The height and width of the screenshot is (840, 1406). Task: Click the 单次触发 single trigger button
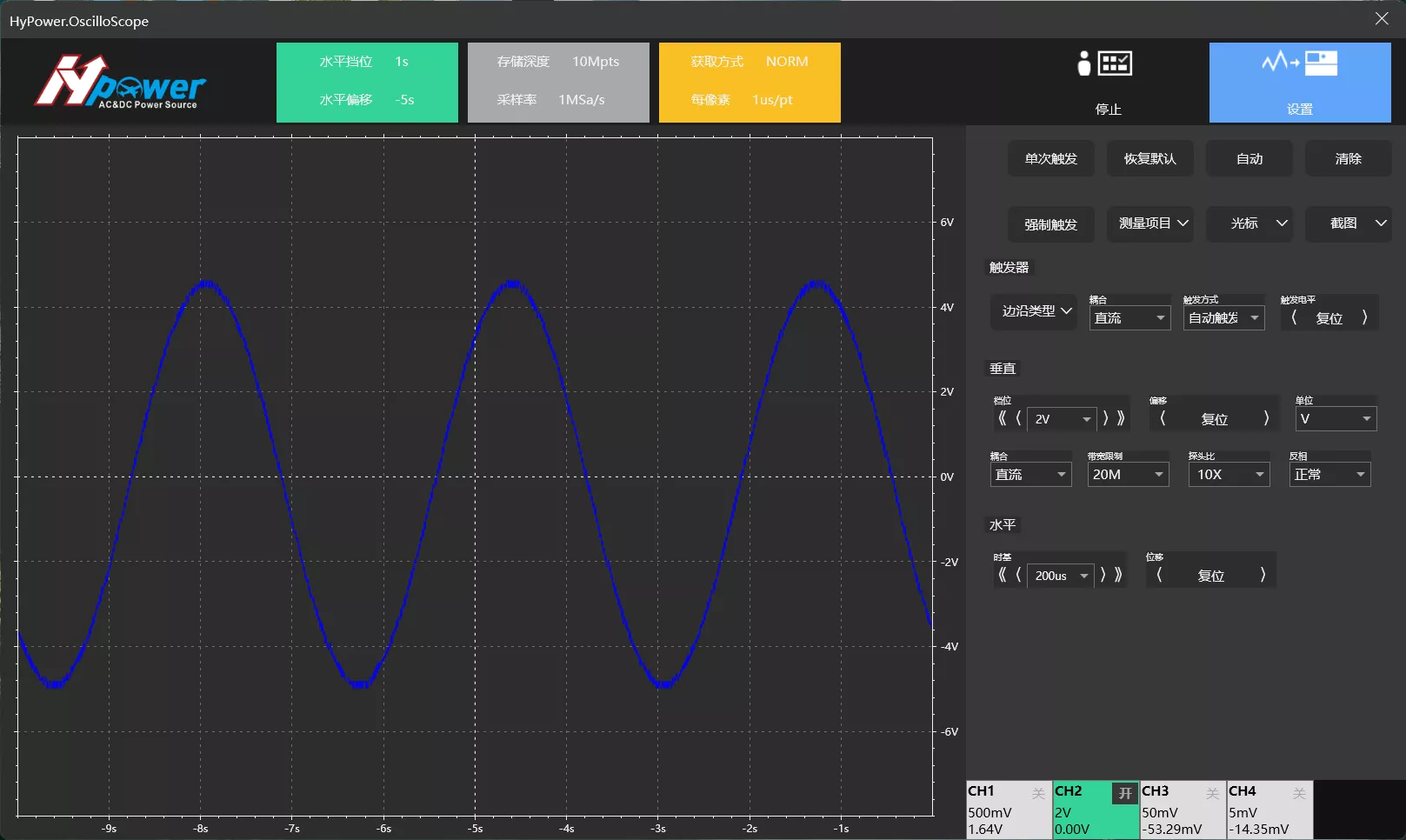(1051, 159)
